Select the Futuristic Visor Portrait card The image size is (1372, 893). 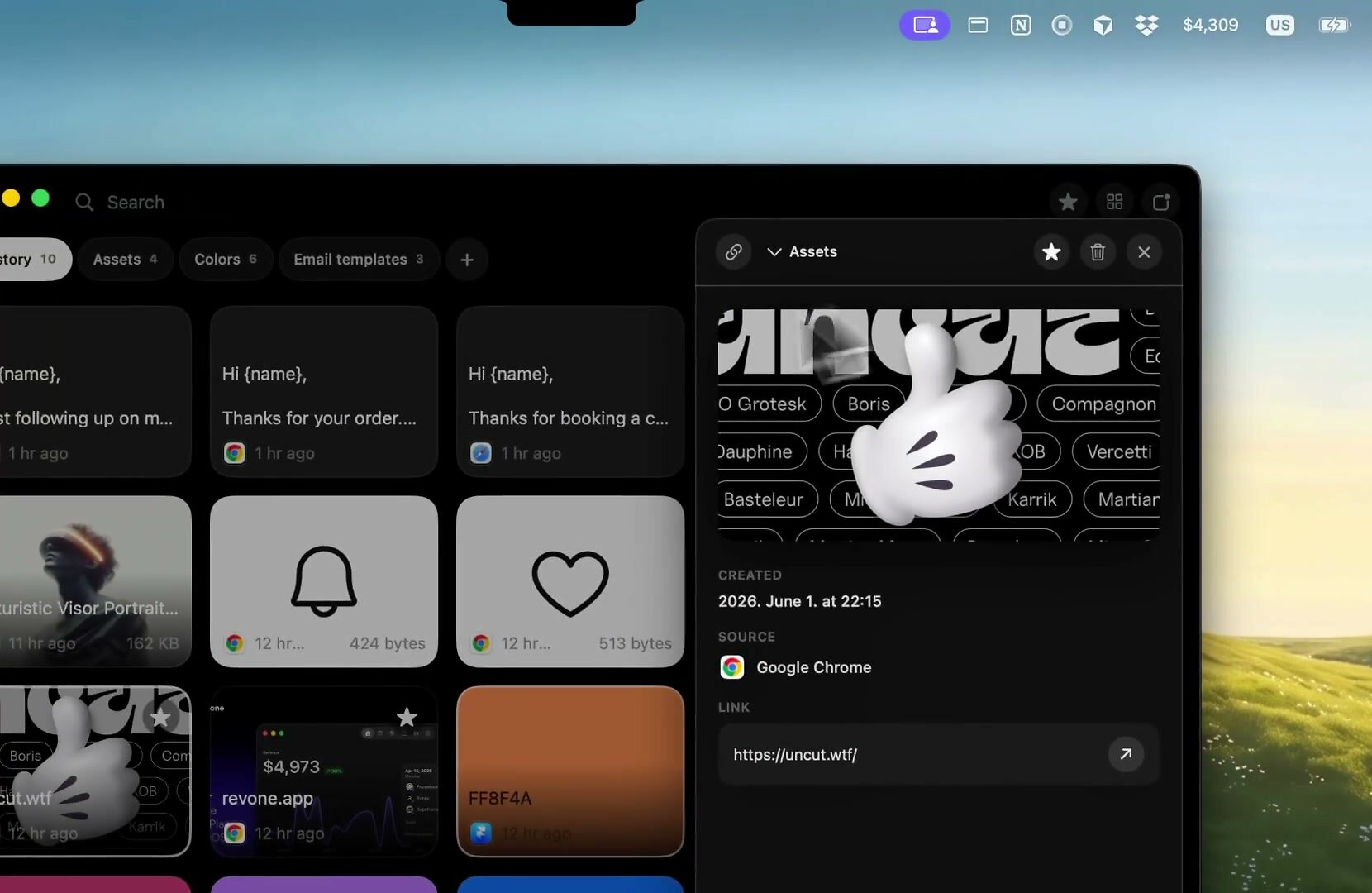(95, 581)
